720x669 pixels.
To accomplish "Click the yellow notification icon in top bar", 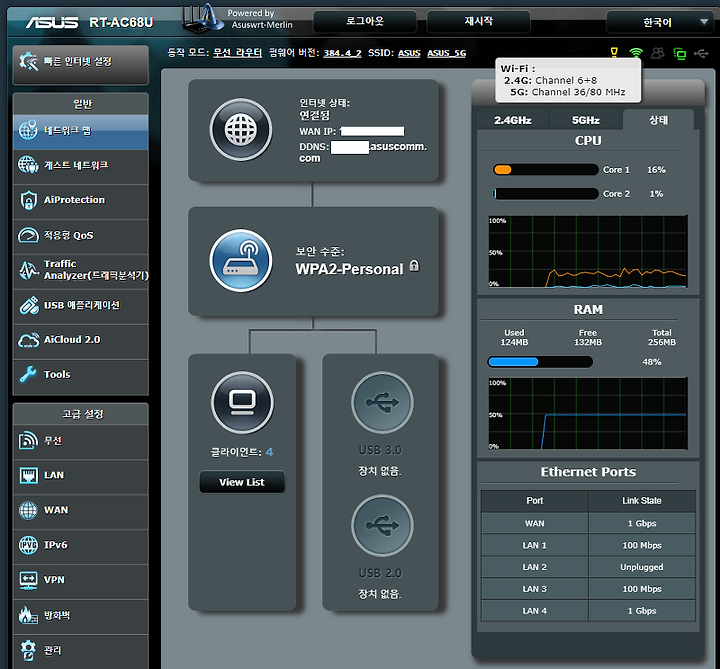I will tap(614, 53).
